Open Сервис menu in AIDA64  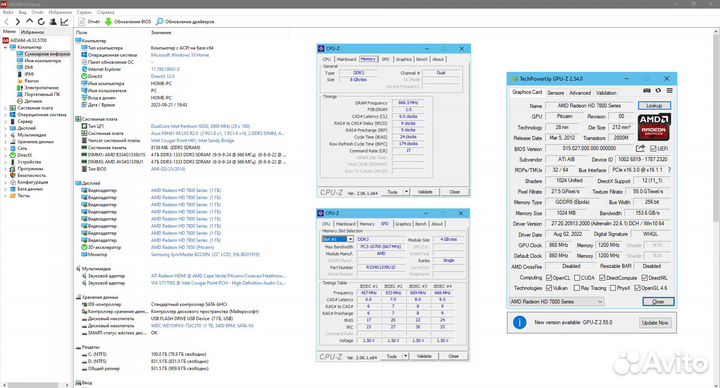point(84,12)
